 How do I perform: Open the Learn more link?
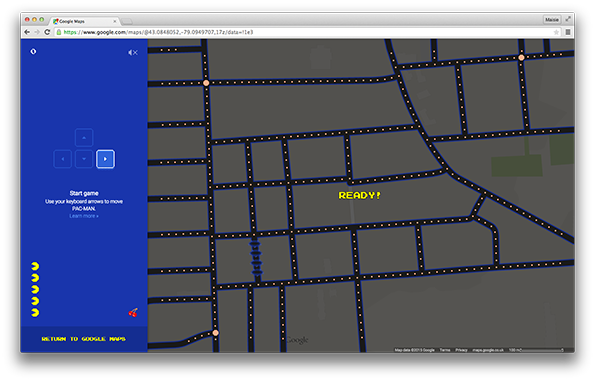[x=84, y=216]
